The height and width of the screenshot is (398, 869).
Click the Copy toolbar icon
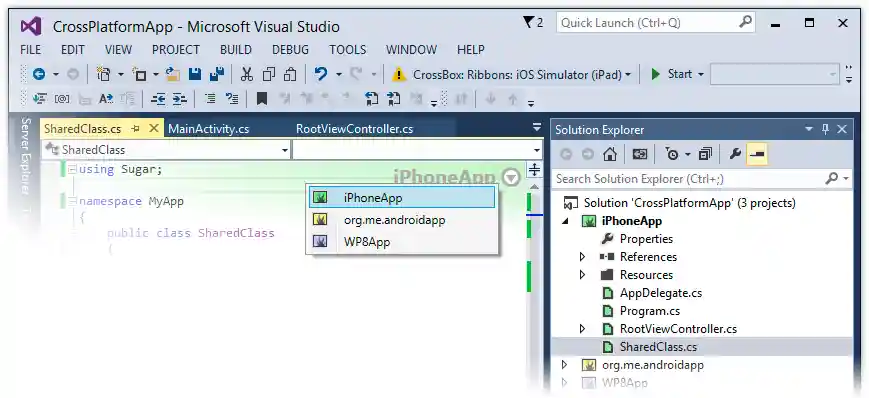coord(269,74)
